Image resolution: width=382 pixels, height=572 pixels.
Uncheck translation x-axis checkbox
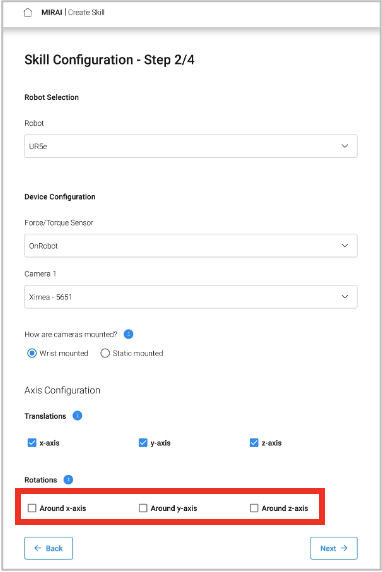(32, 443)
